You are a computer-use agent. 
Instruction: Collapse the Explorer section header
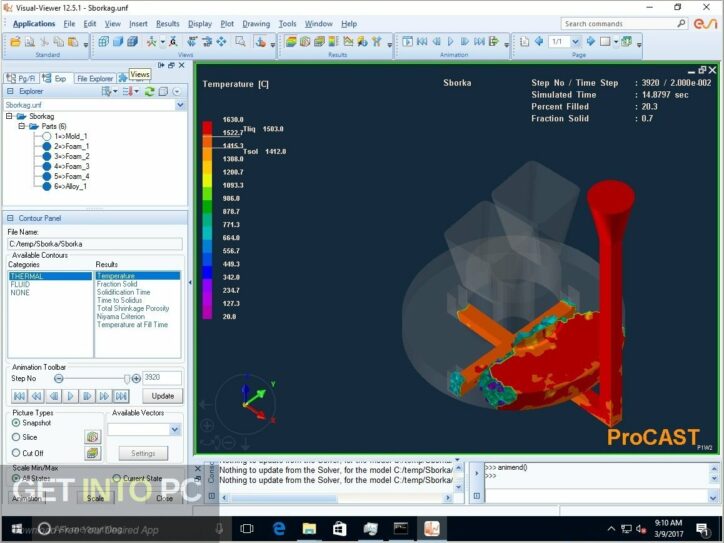(x=10, y=91)
